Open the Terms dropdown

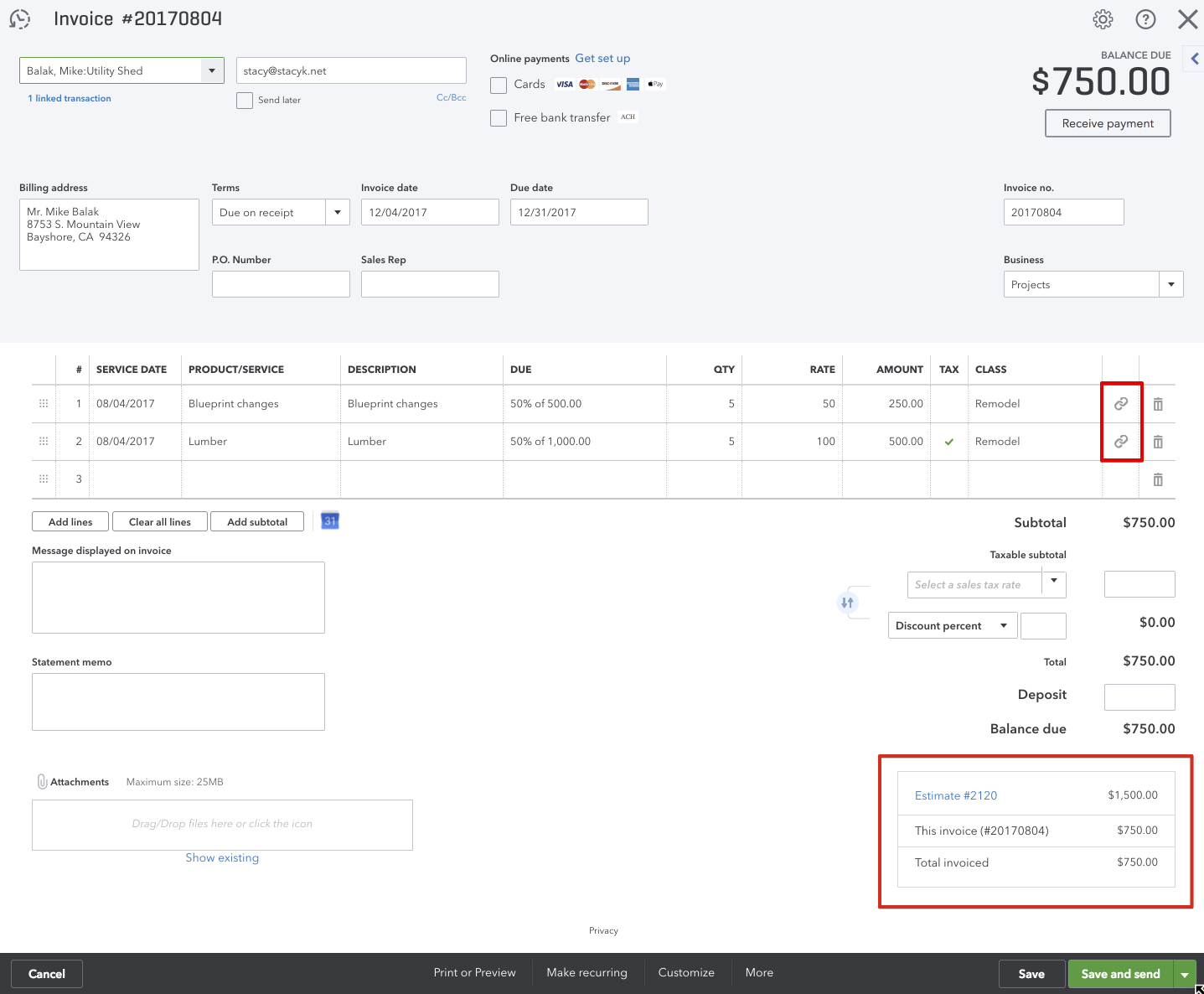(337, 212)
